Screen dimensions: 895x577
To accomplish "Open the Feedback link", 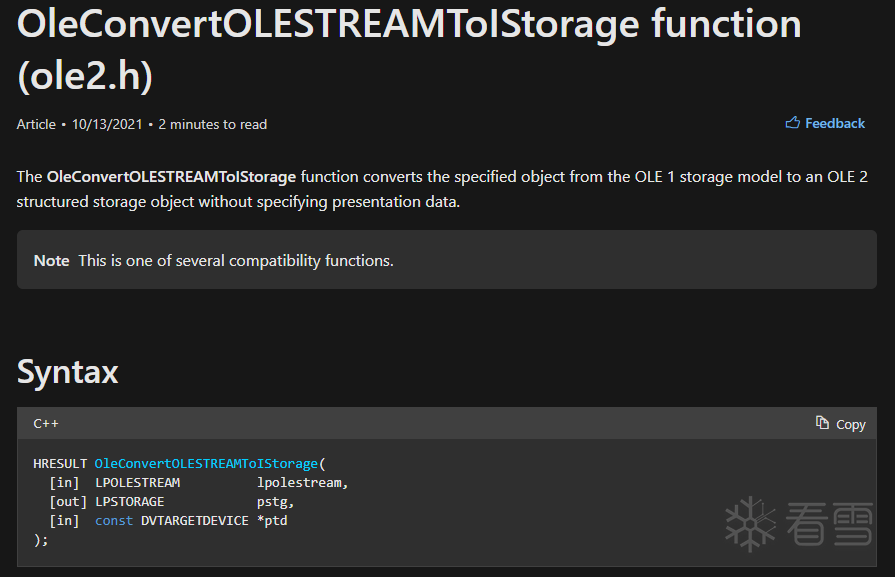I will 834,123.
